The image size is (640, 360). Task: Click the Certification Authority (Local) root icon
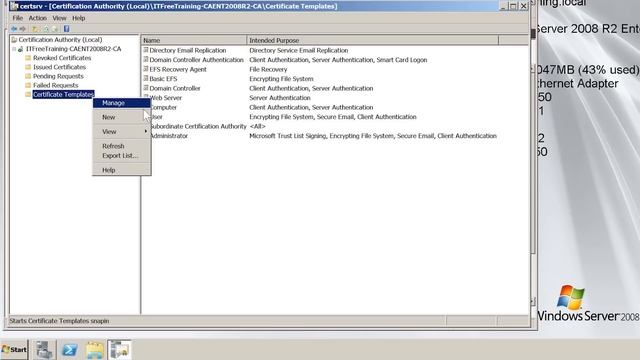pos(14,40)
